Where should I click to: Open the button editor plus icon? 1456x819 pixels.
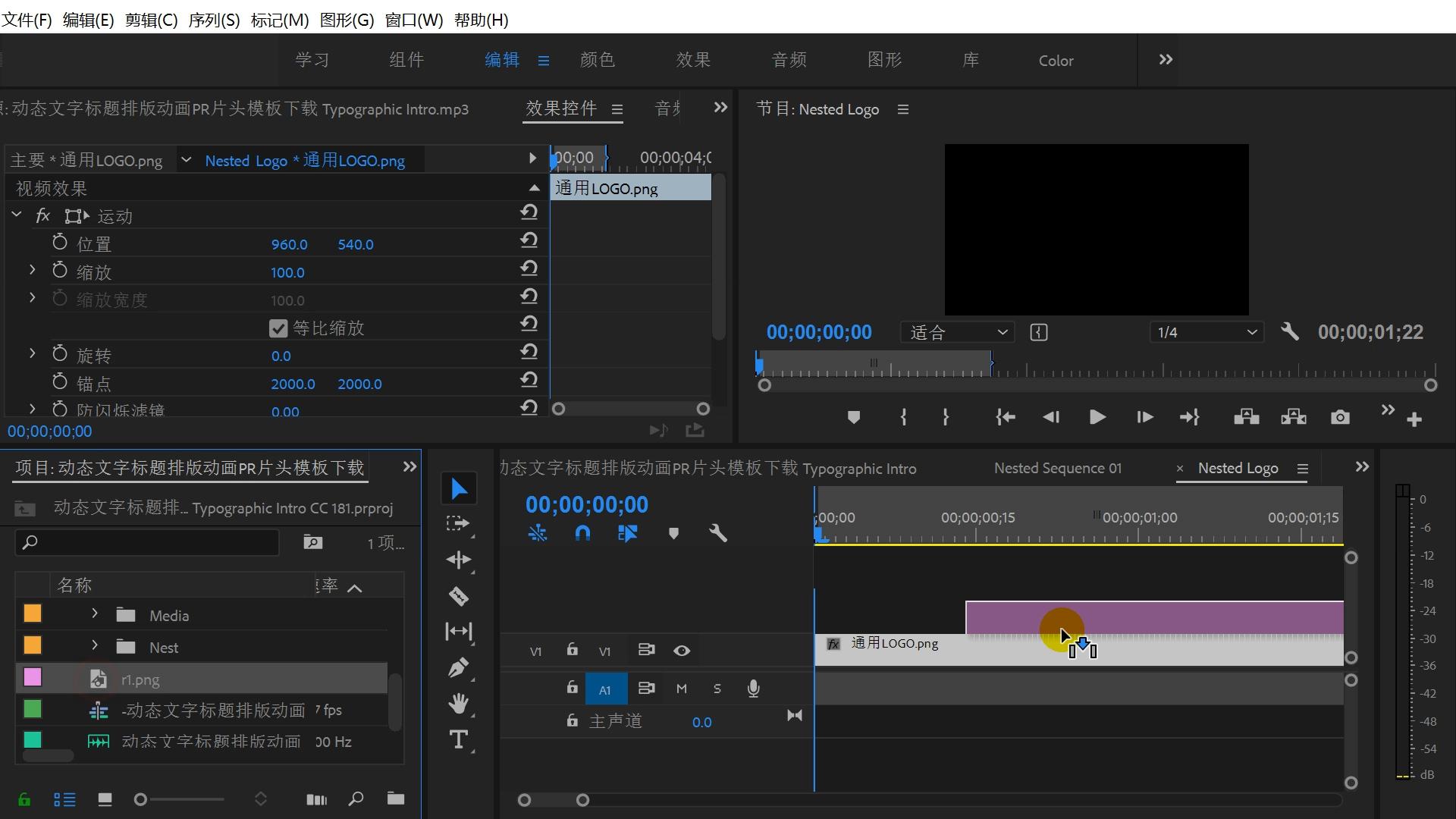(1414, 419)
